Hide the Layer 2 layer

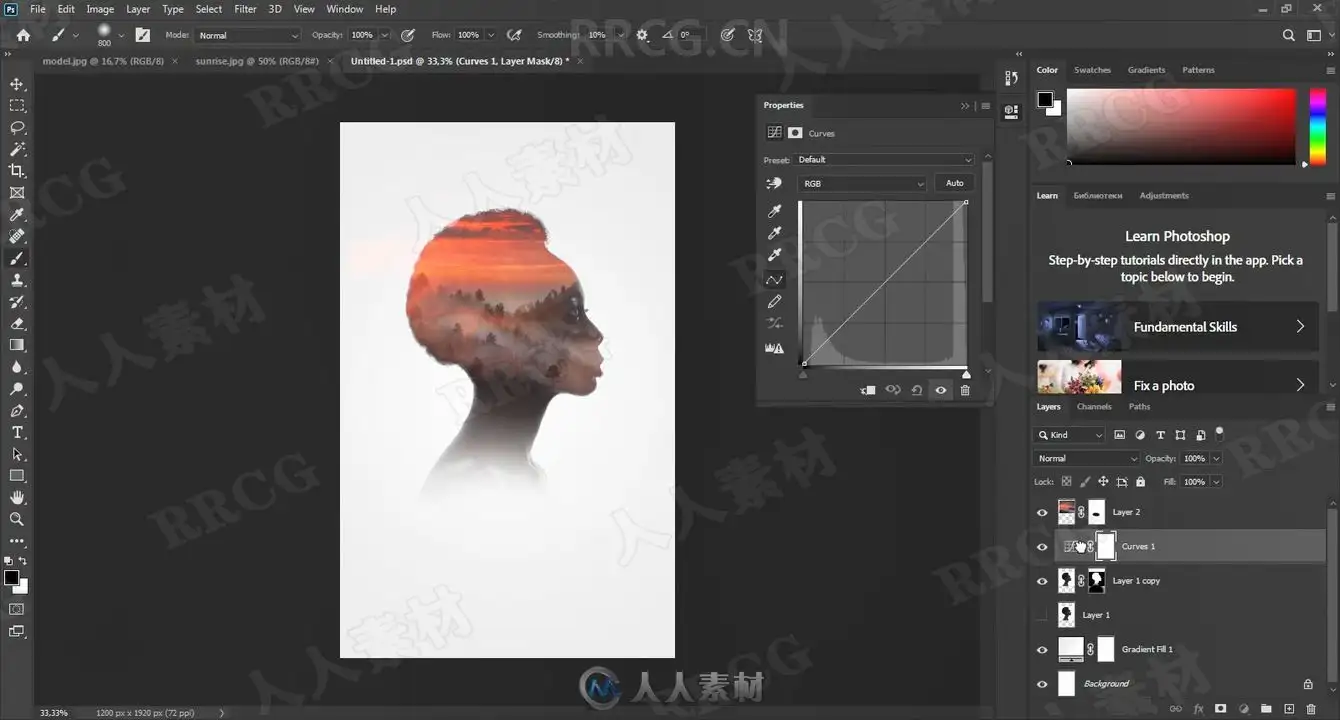click(x=1042, y=512)
